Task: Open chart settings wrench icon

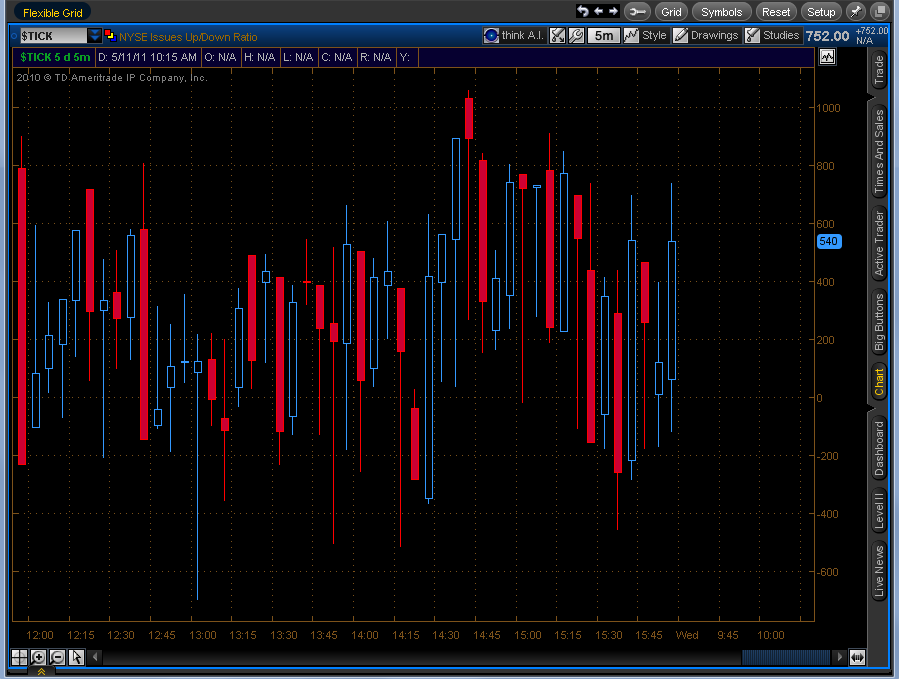Action: click(x=576, y=36)
